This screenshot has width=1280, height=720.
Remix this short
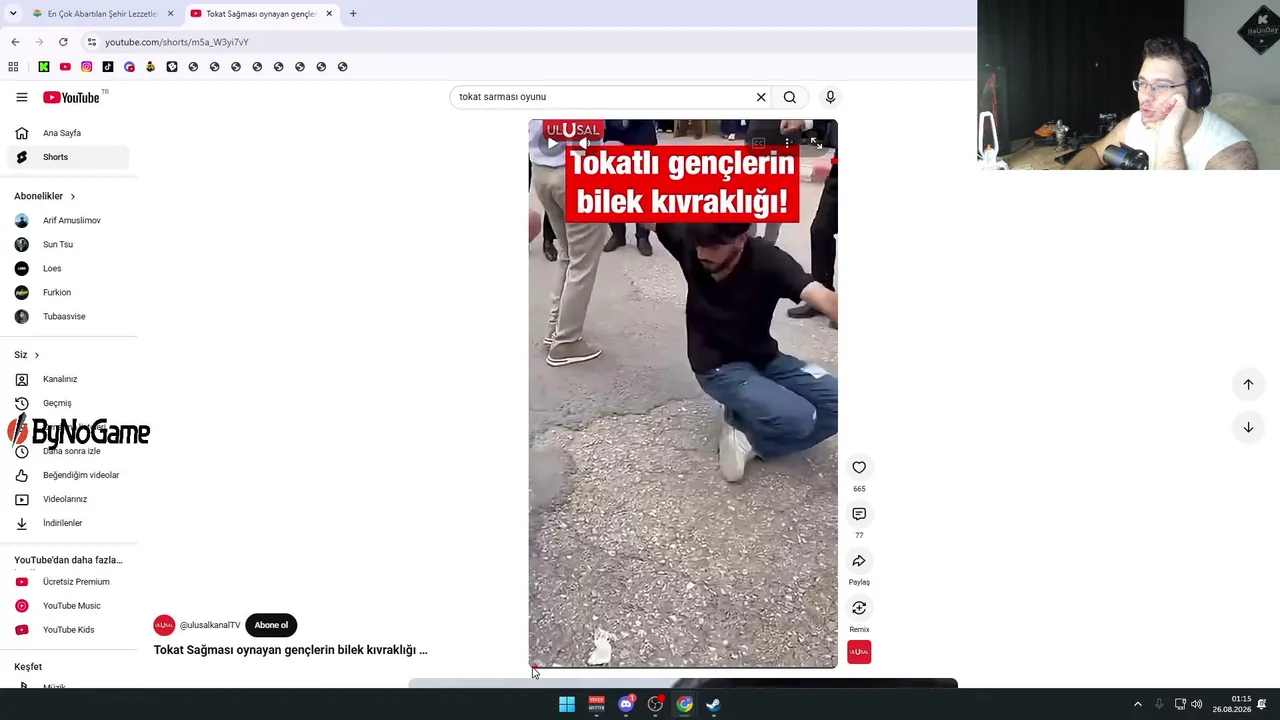pos(859,608)
